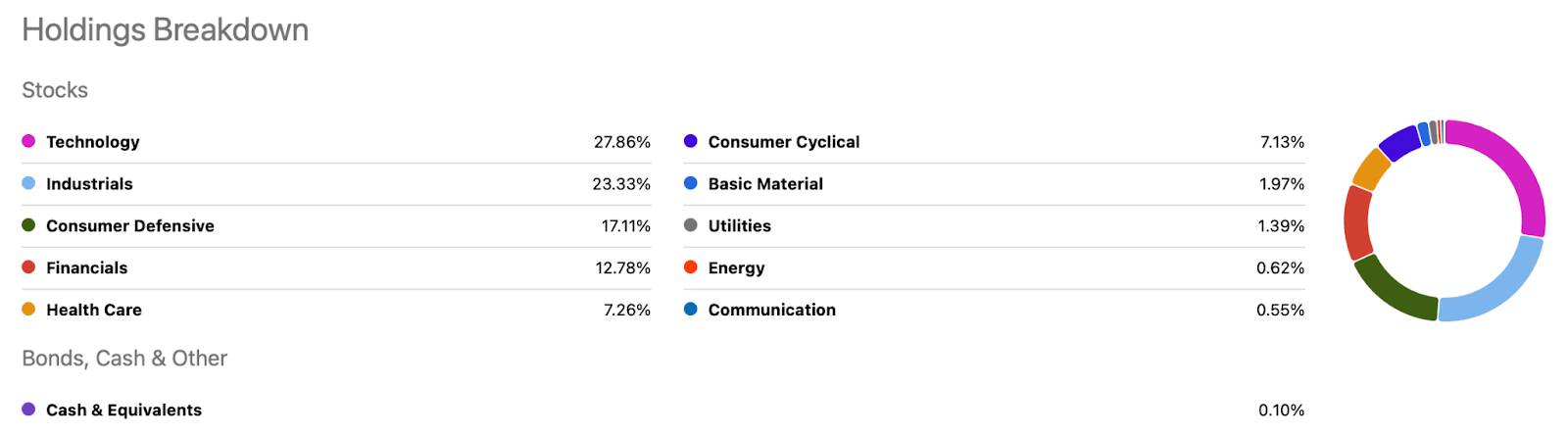
Task: Click the Basic Material label
Action: pyautogui.click(x=765, y=184)
